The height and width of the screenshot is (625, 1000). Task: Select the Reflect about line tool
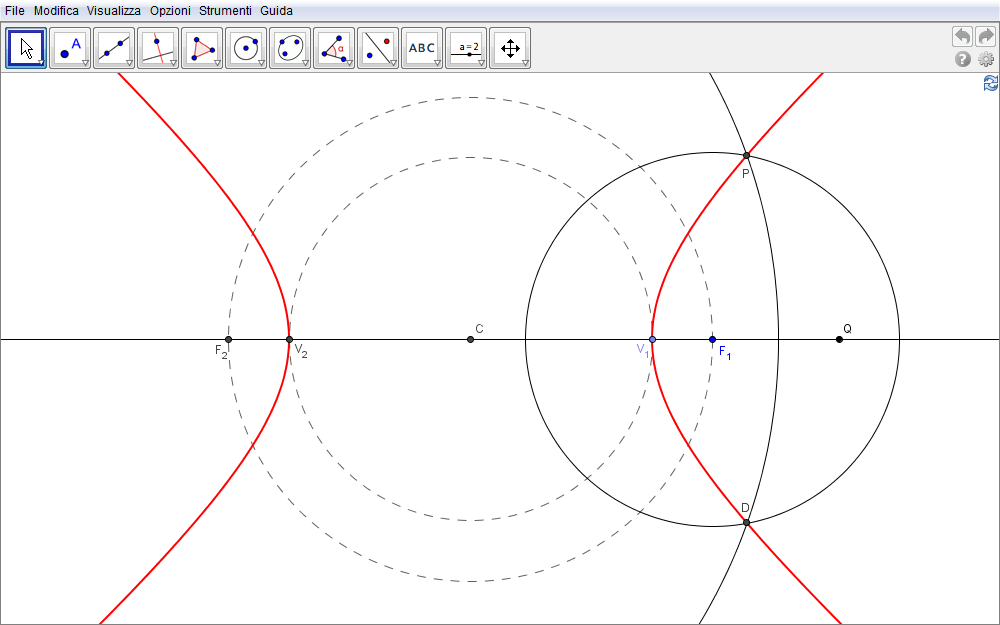pos(378,48)
